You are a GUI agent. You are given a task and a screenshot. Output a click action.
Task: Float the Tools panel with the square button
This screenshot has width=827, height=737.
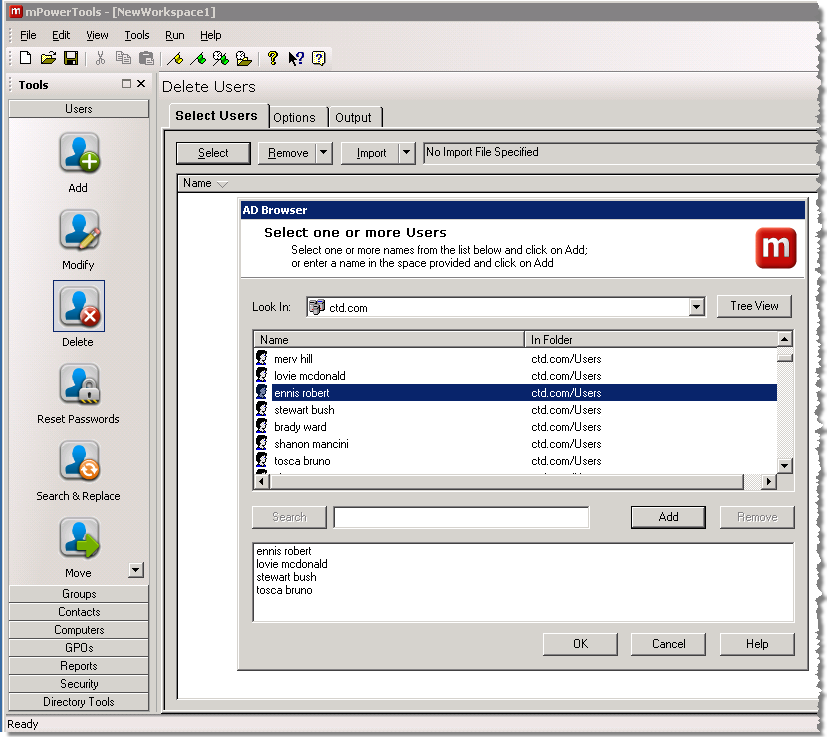(x=126, y=84)
